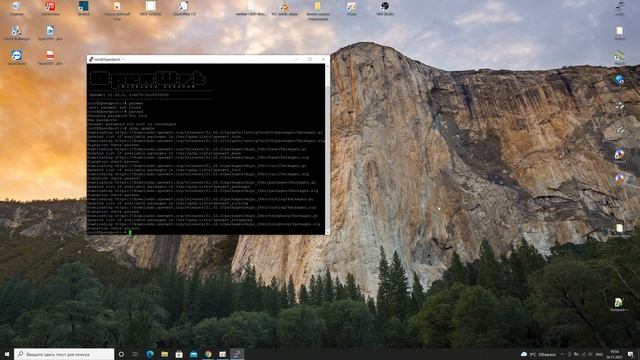The image size is (640, 360).
Task: Click the PuTTY terminal vertical scrollbar
Action: [327, 149]
